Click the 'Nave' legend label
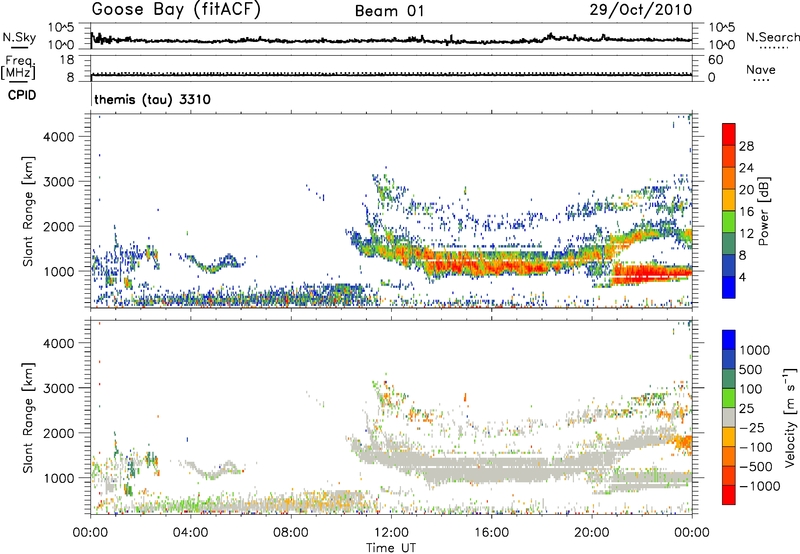The height and width of the screenshot is (554, 800). 761,69
